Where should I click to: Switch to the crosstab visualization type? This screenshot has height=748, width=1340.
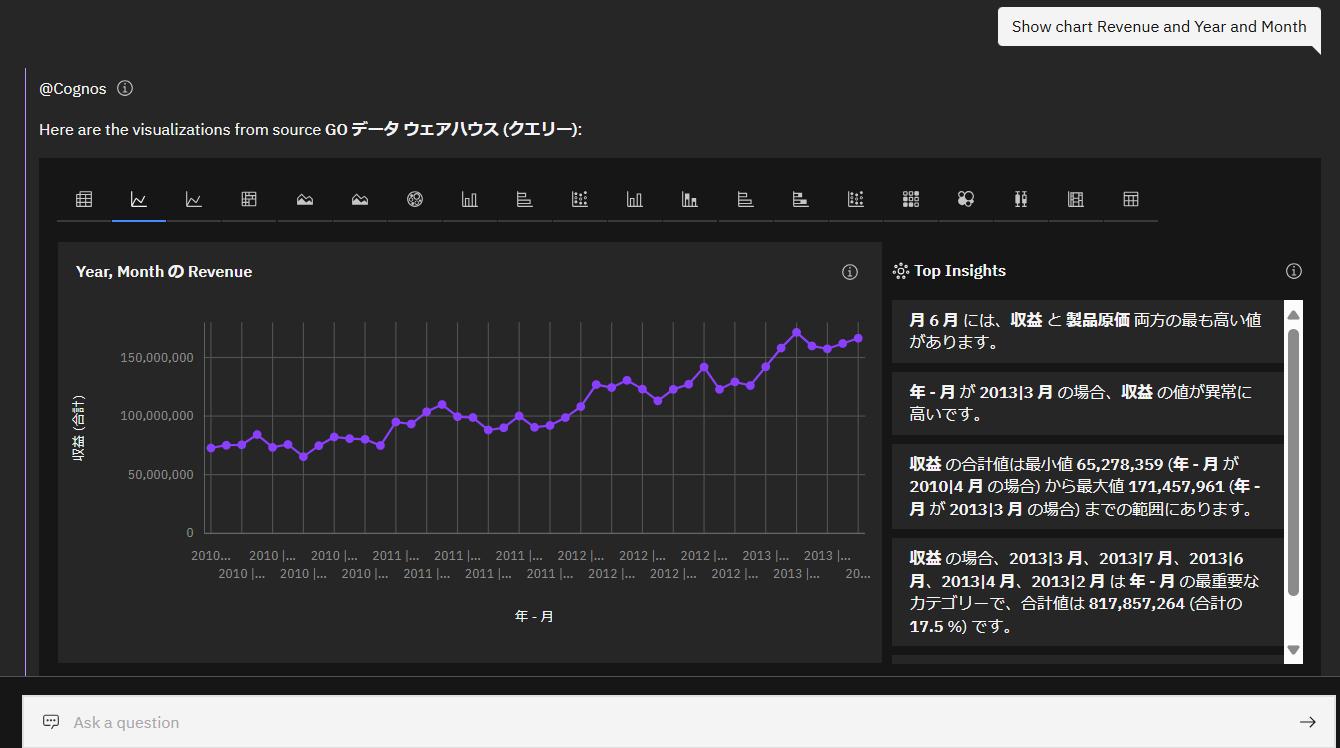point(1130,199)
